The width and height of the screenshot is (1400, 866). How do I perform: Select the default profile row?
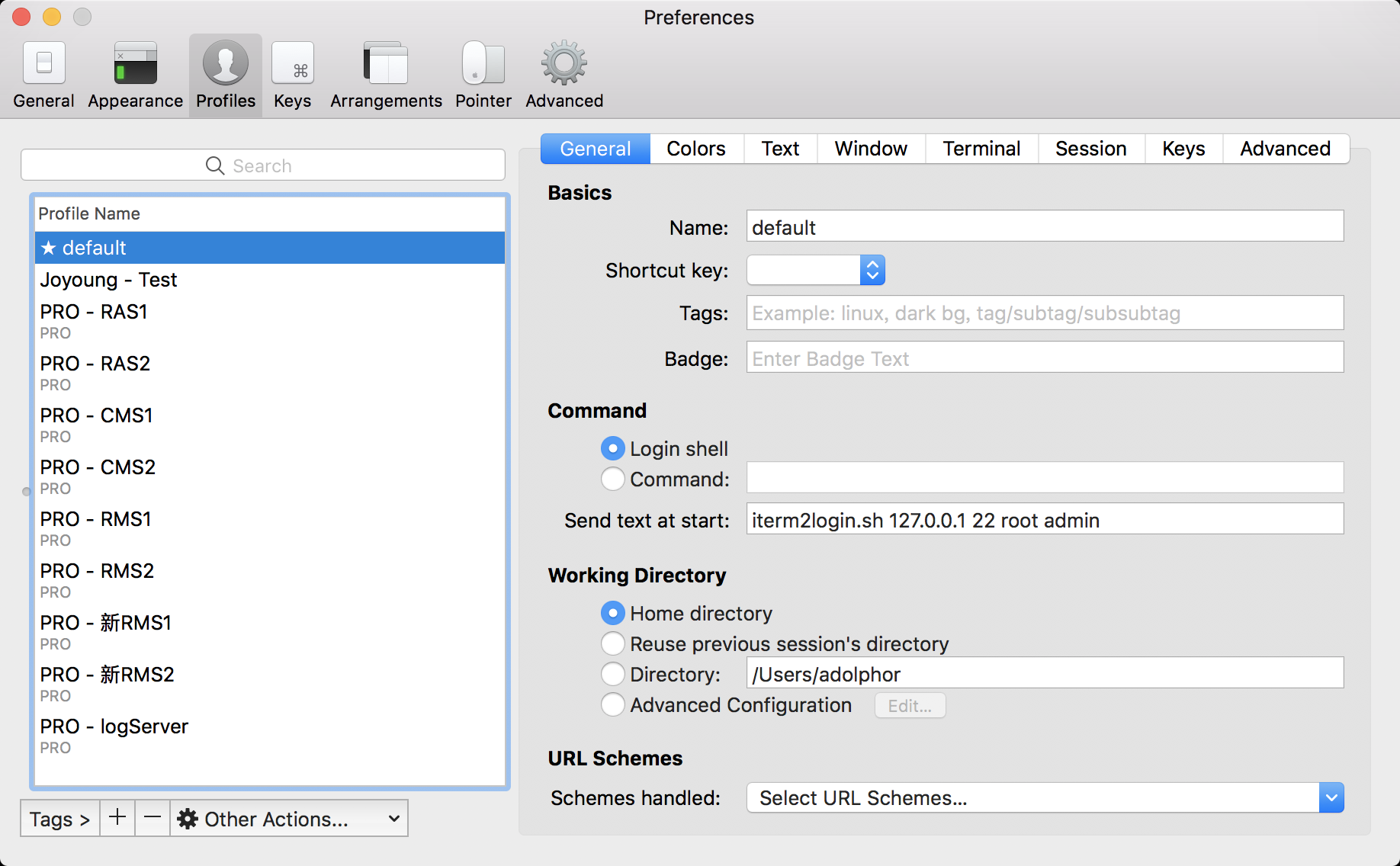pos(270,248)
